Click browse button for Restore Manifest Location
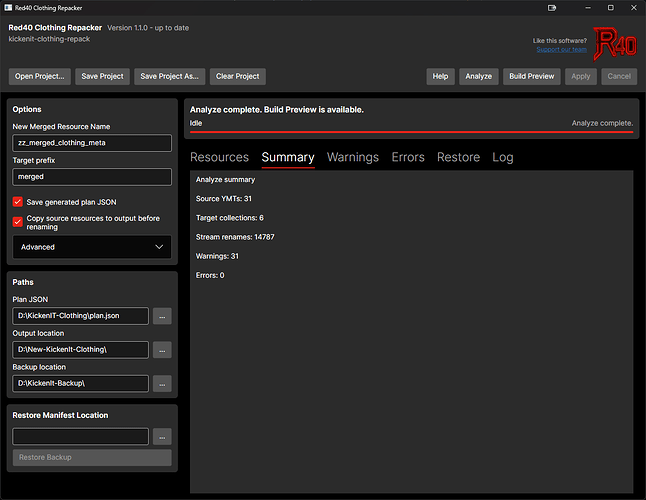Screen dimensions: 646x500 tap(162, 437)
